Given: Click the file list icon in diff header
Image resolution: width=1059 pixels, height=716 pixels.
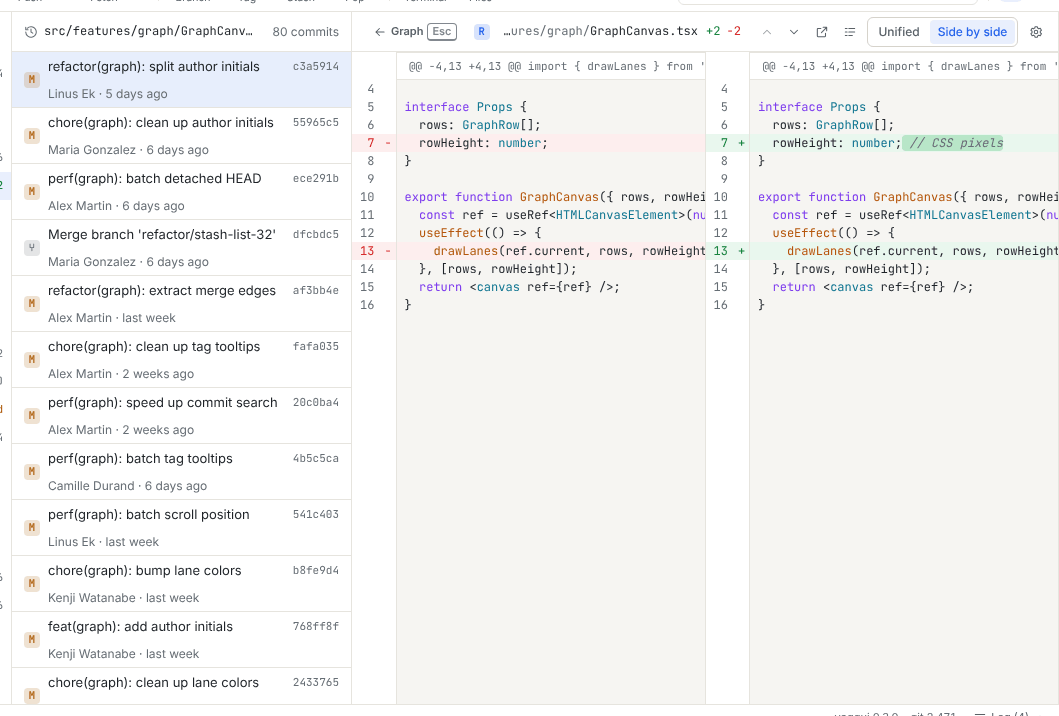Looking at the screenshot, I should [850, 32].
